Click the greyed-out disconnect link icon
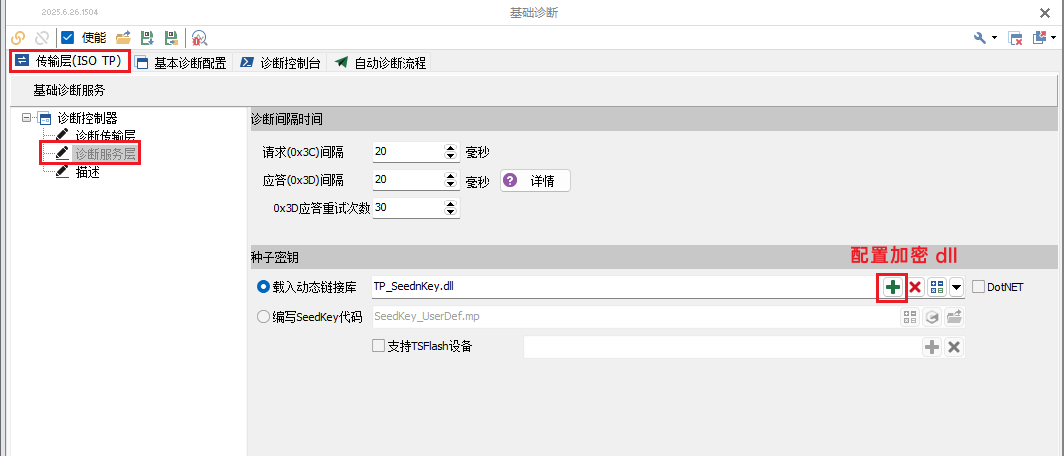1064x456 pixels. [x=42, y=38]
